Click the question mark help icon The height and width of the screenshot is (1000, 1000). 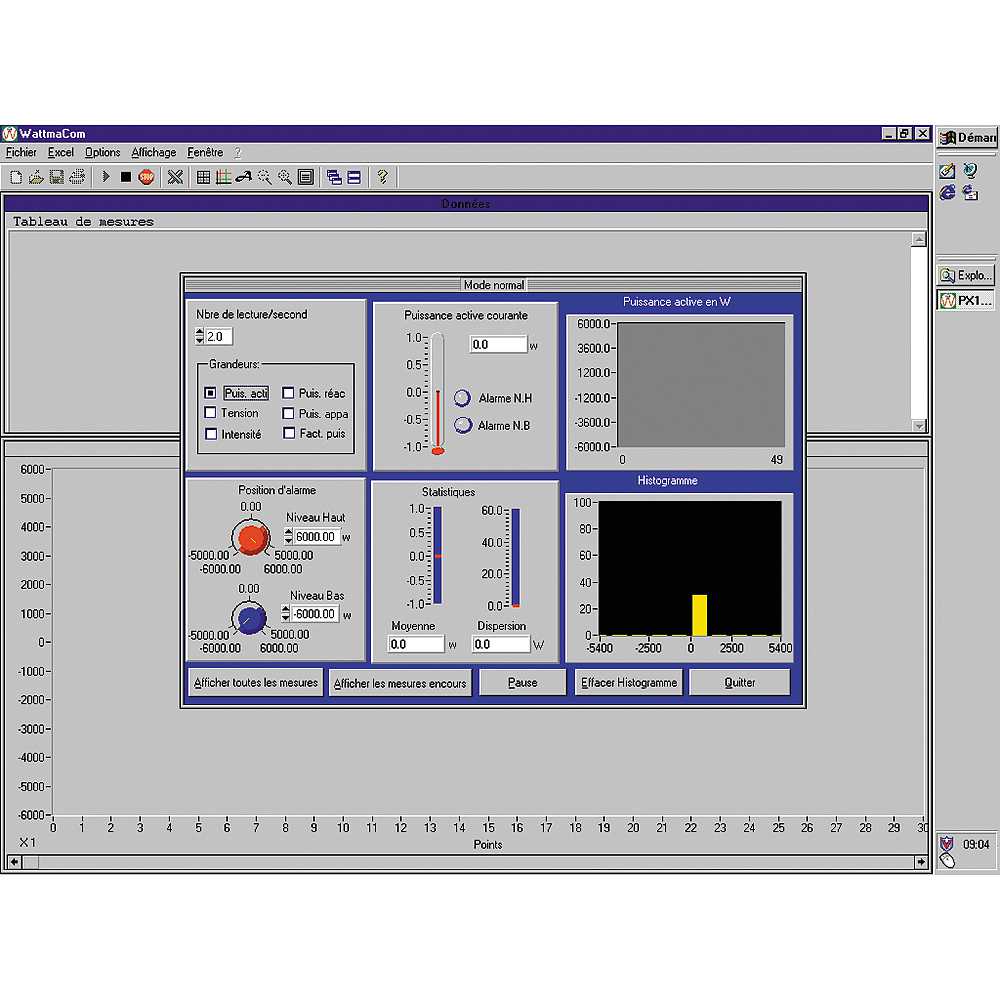pos(382,177)
